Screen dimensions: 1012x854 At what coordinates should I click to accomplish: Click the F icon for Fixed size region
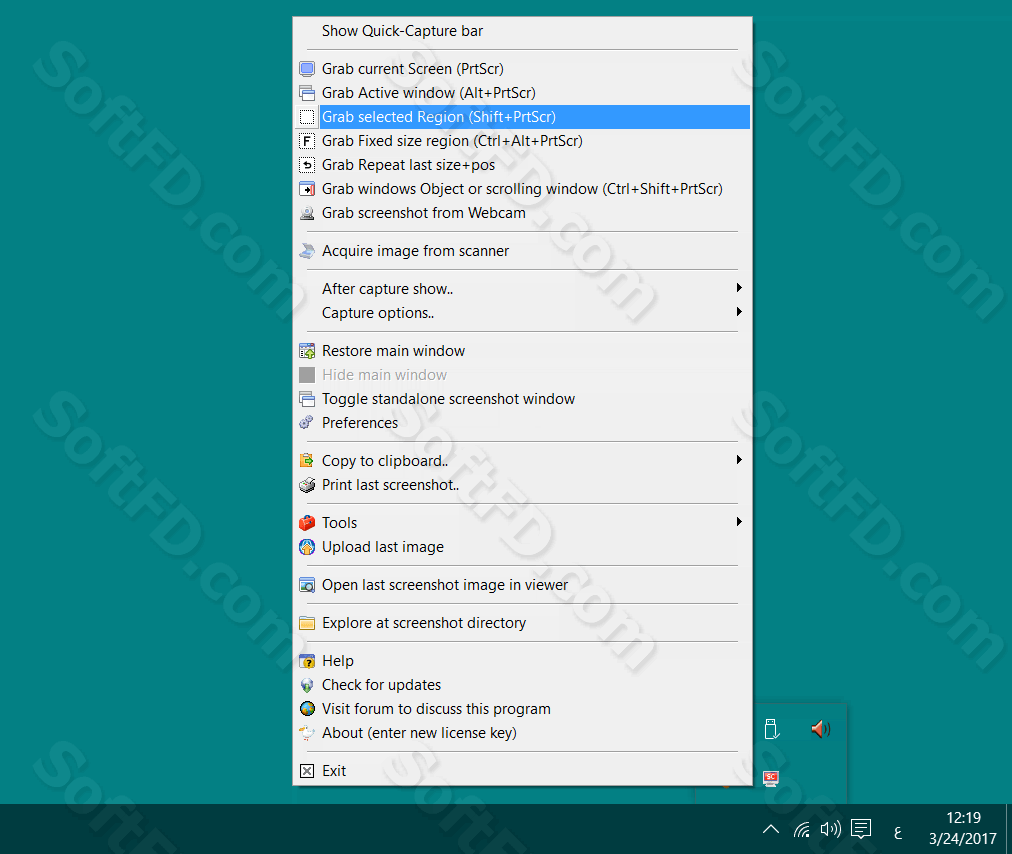307,141
